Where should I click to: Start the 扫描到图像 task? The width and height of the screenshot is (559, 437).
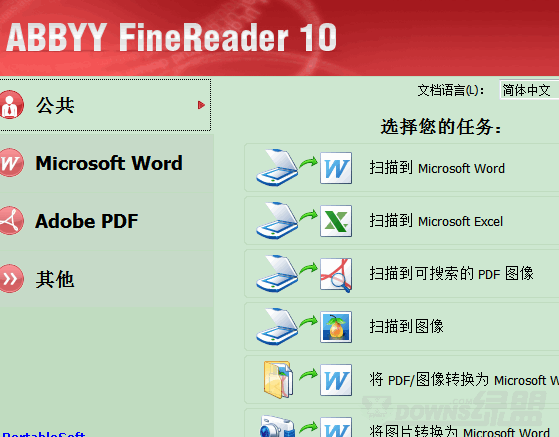tap(402, 327)
